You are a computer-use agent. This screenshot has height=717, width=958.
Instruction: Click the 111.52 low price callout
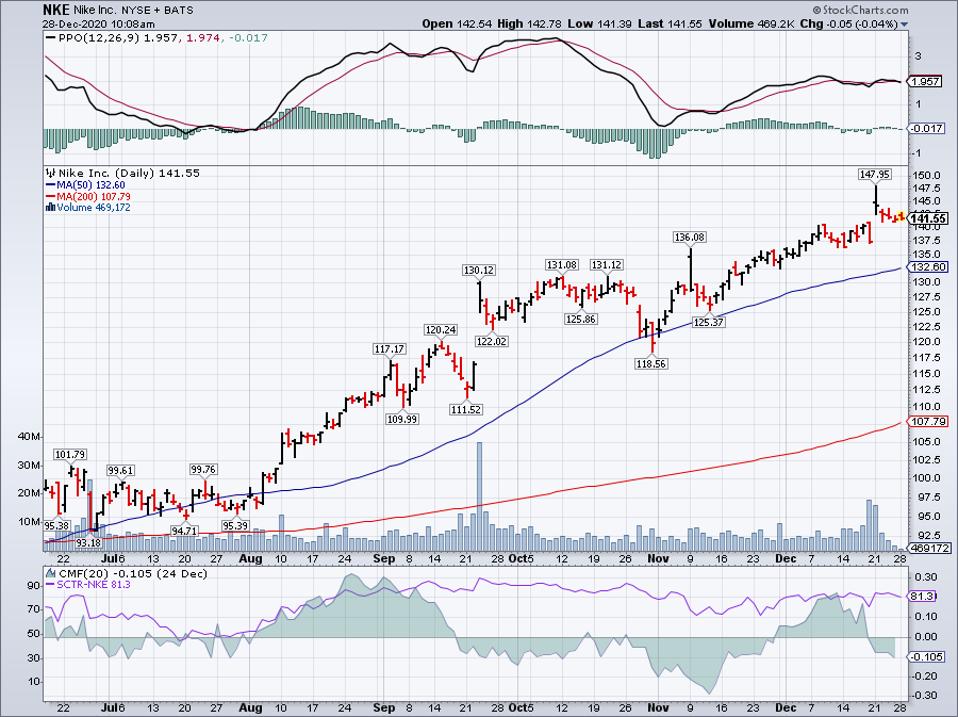click(x=466, y=410)
